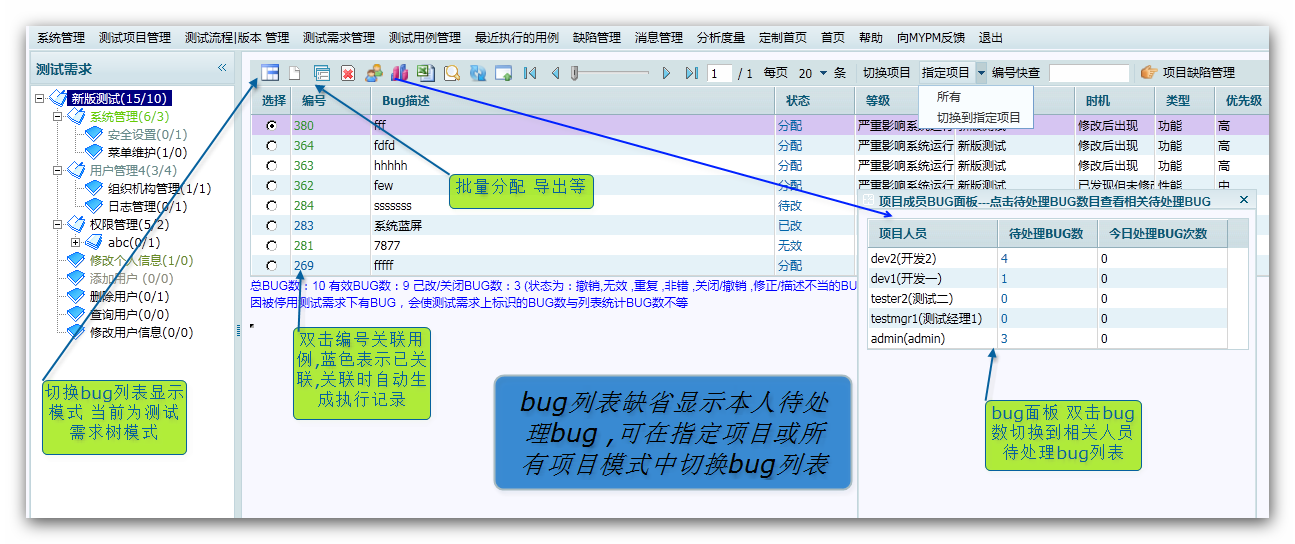This screenshot has width=1295, height=544.
Task: Open the 消息管理 menu
Action: click(x=659, y=38)
